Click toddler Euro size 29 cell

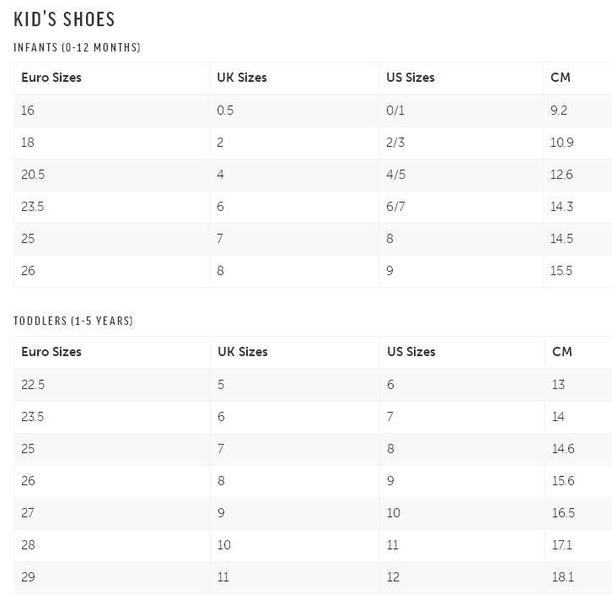(x=28, y=577)
